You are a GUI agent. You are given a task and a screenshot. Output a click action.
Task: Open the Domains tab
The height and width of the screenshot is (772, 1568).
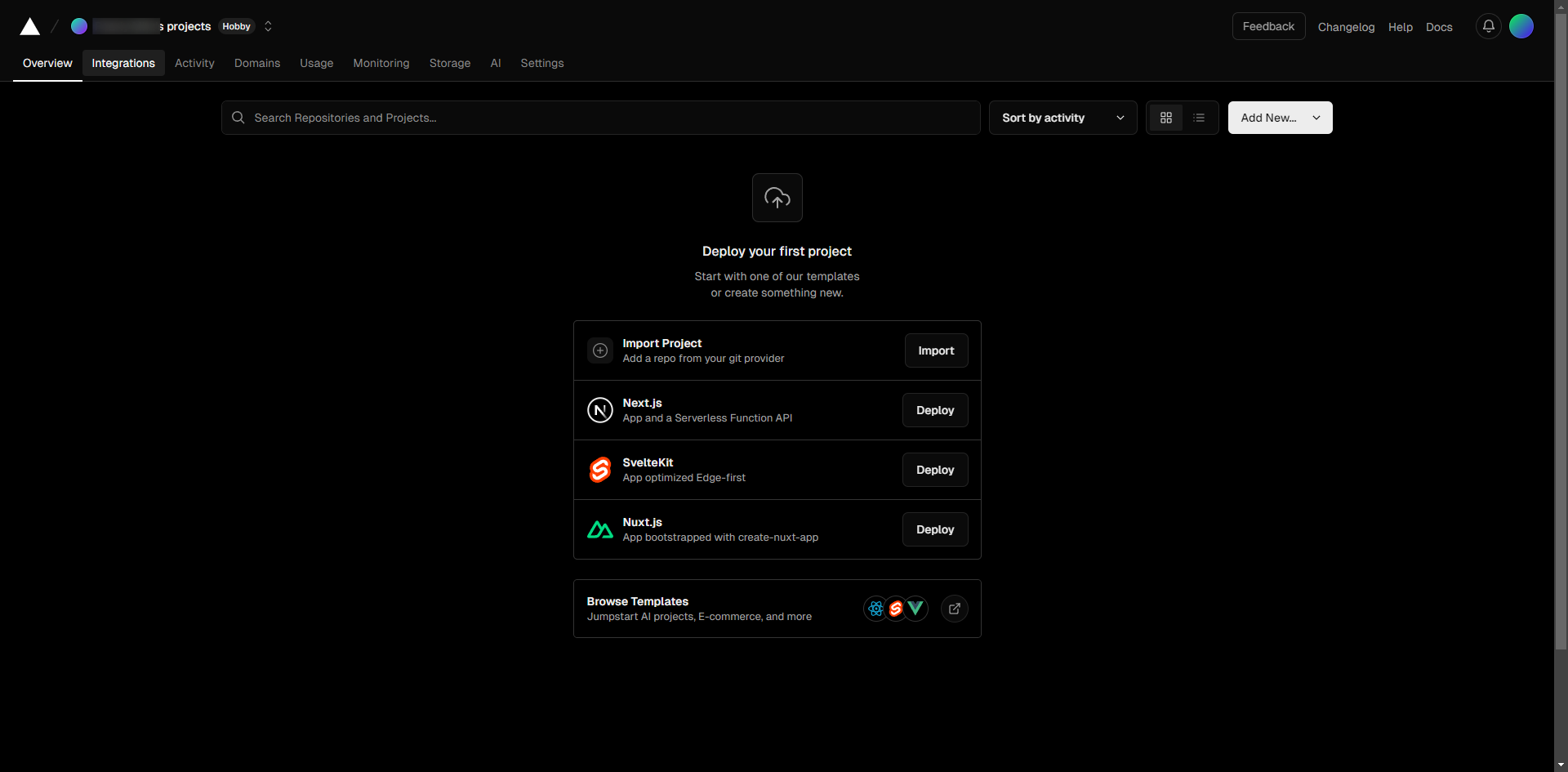pyautogui.click(x=257, y=63)
